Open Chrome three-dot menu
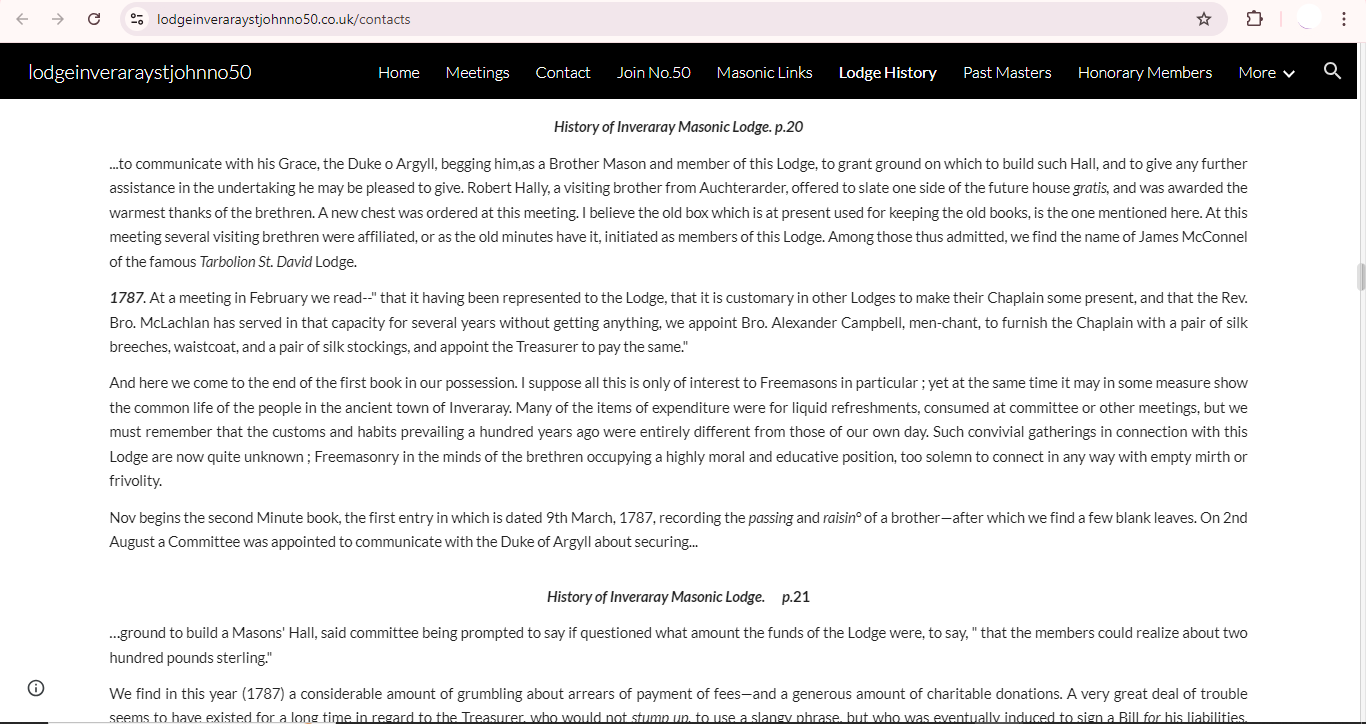This screenshot has height=724, width=1366. coord(1344,19)
